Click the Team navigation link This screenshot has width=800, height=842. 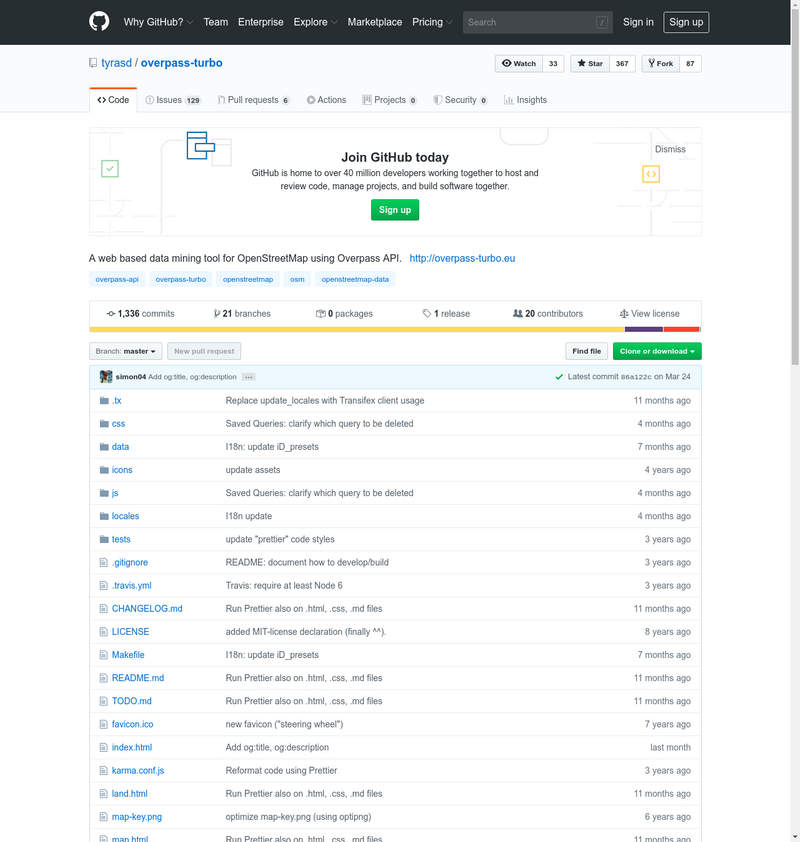pyautogui.click(x=216, y=22)
